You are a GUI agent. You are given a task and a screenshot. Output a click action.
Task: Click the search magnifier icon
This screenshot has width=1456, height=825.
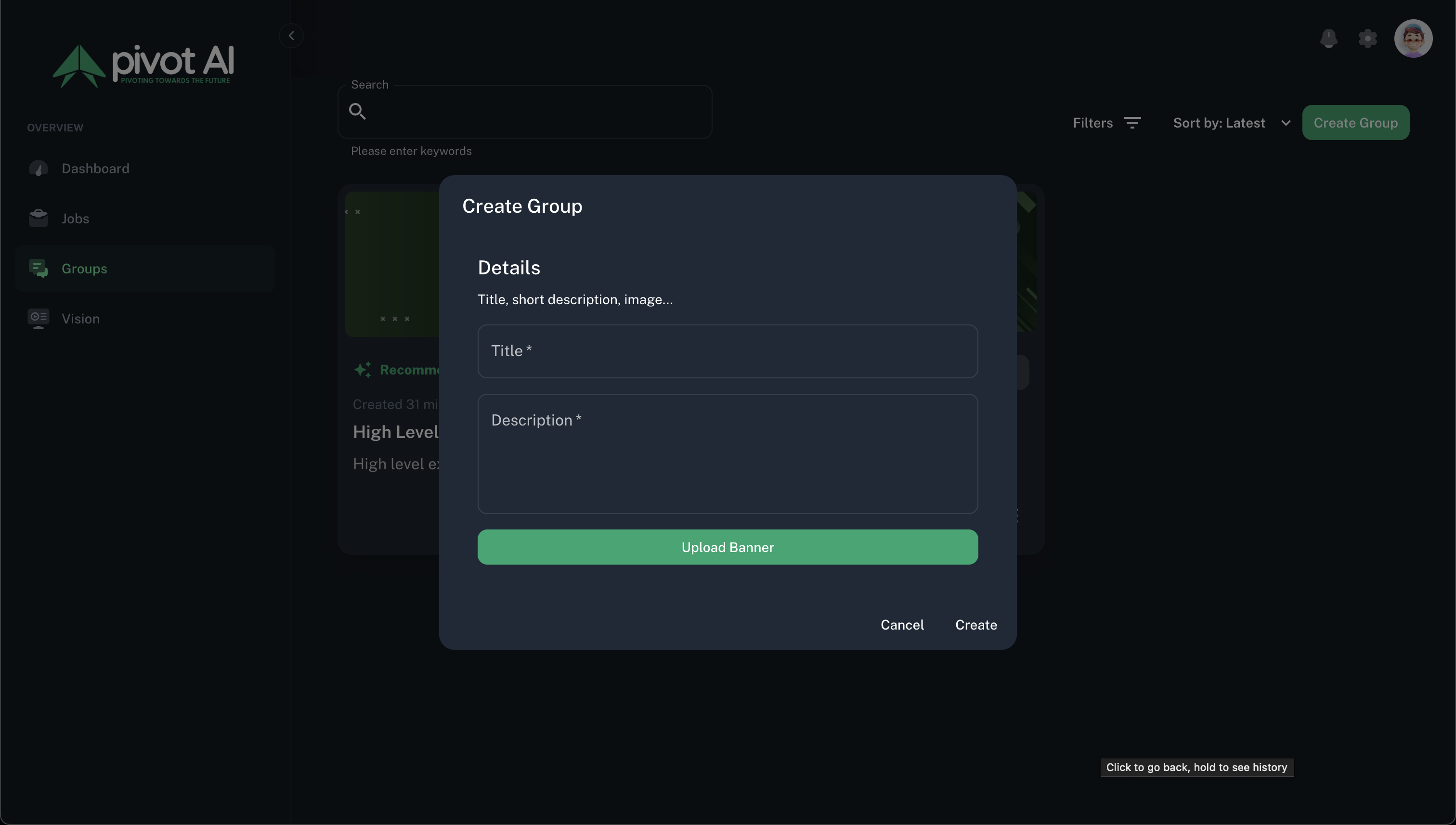pyautogui.click(x=357, y=111)
